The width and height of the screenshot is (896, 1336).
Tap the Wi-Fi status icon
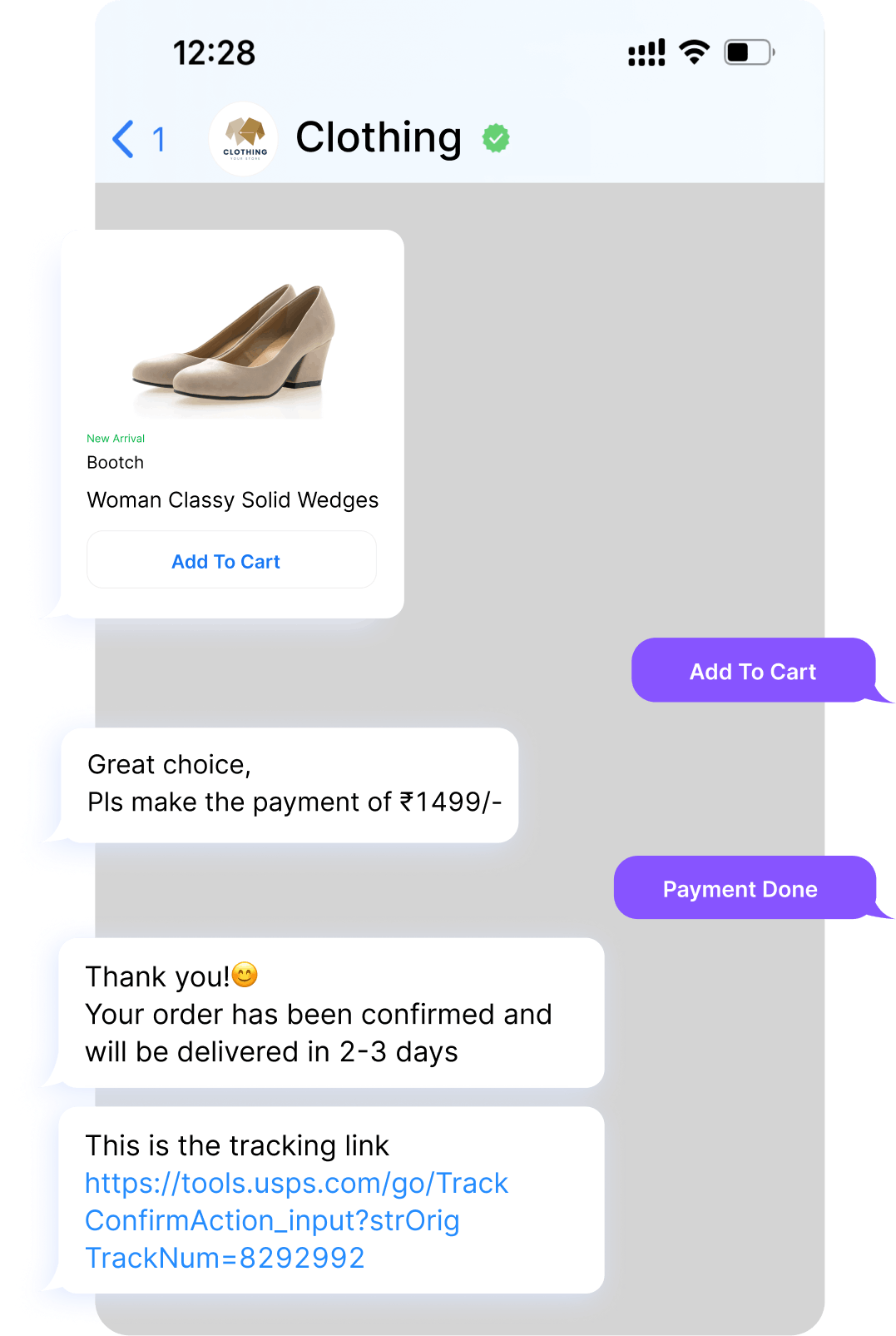tap(694, 52)
